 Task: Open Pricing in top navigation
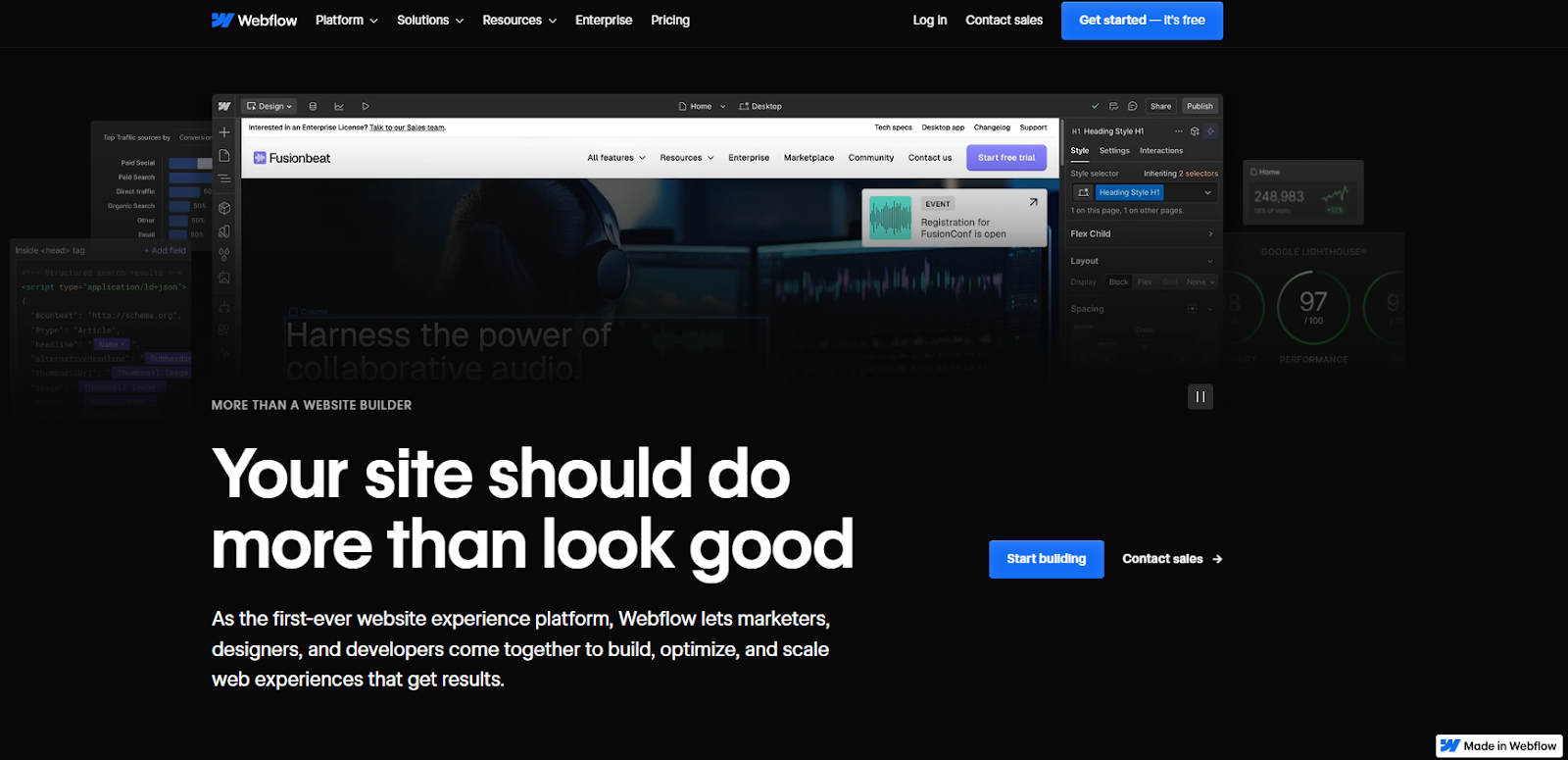coord(670,20)
